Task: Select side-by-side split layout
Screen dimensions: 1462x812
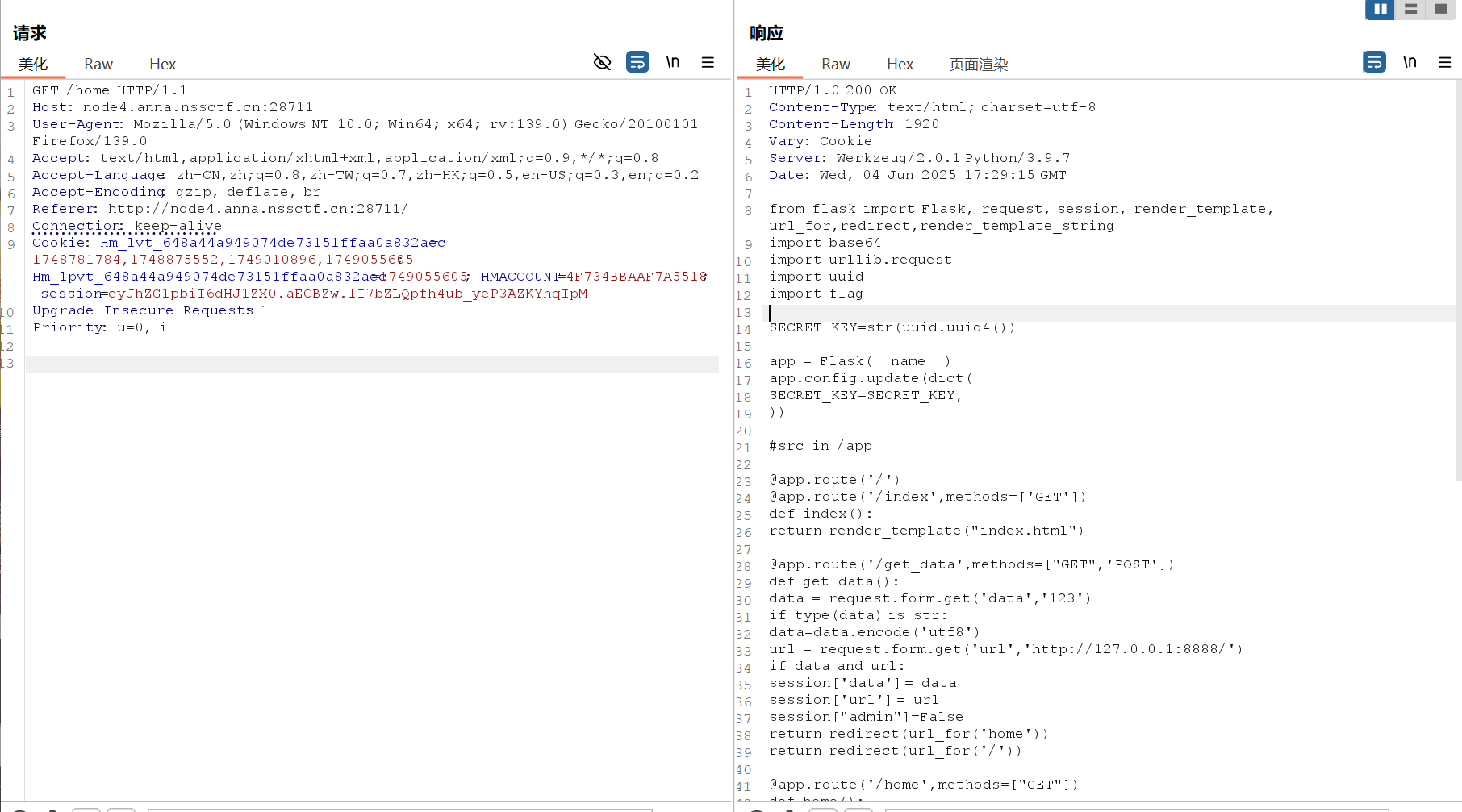Action: pos(1380,9)
